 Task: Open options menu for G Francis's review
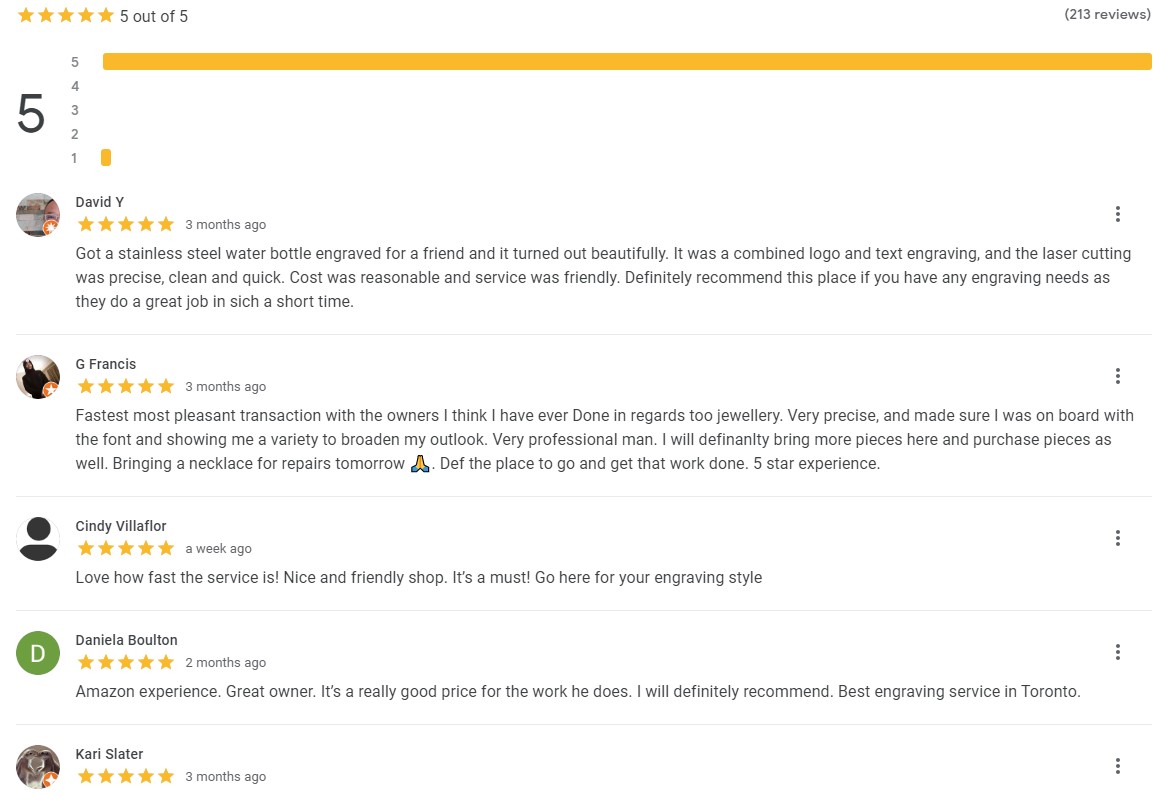(x=1118, y=376)
